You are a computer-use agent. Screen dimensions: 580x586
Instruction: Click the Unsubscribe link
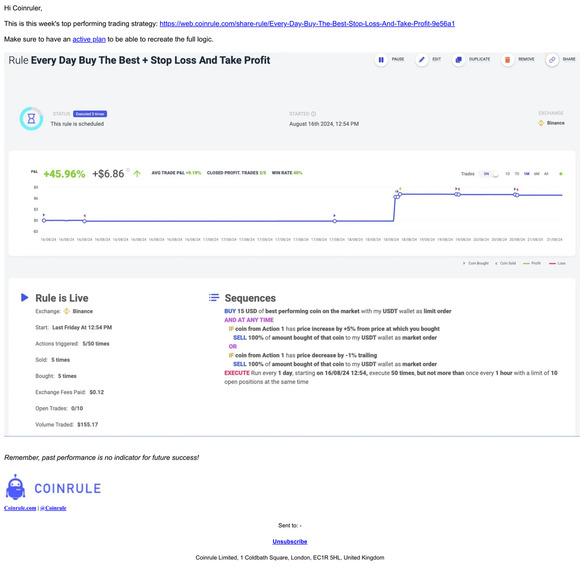(290, 542)
